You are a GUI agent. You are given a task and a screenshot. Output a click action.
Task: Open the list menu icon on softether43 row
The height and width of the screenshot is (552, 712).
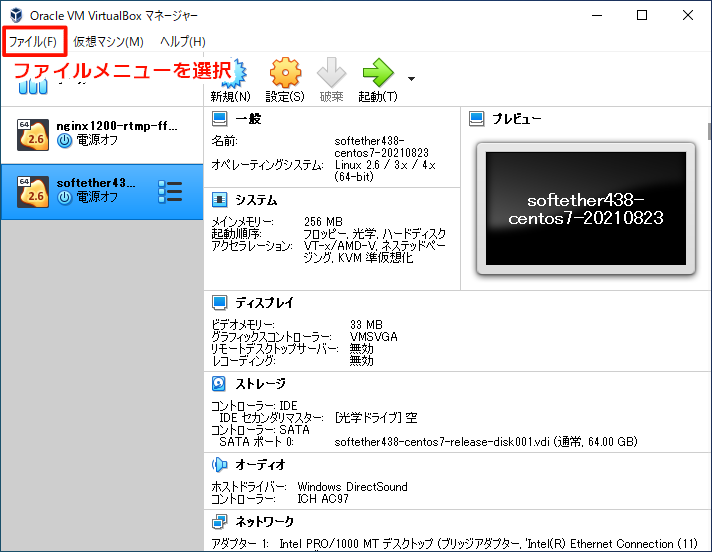170,192
